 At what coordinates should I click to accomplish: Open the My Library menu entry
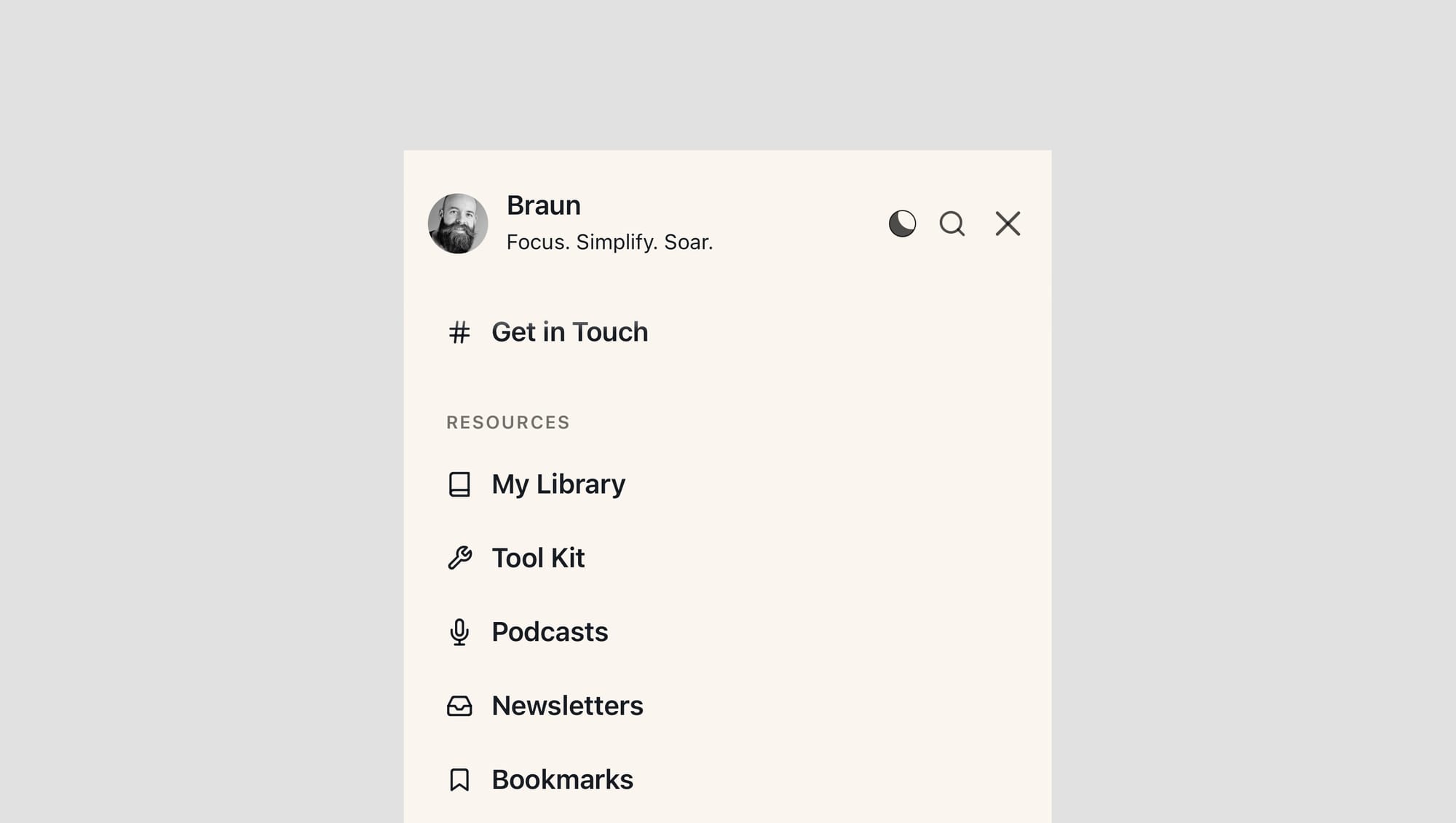coord(558,484)
